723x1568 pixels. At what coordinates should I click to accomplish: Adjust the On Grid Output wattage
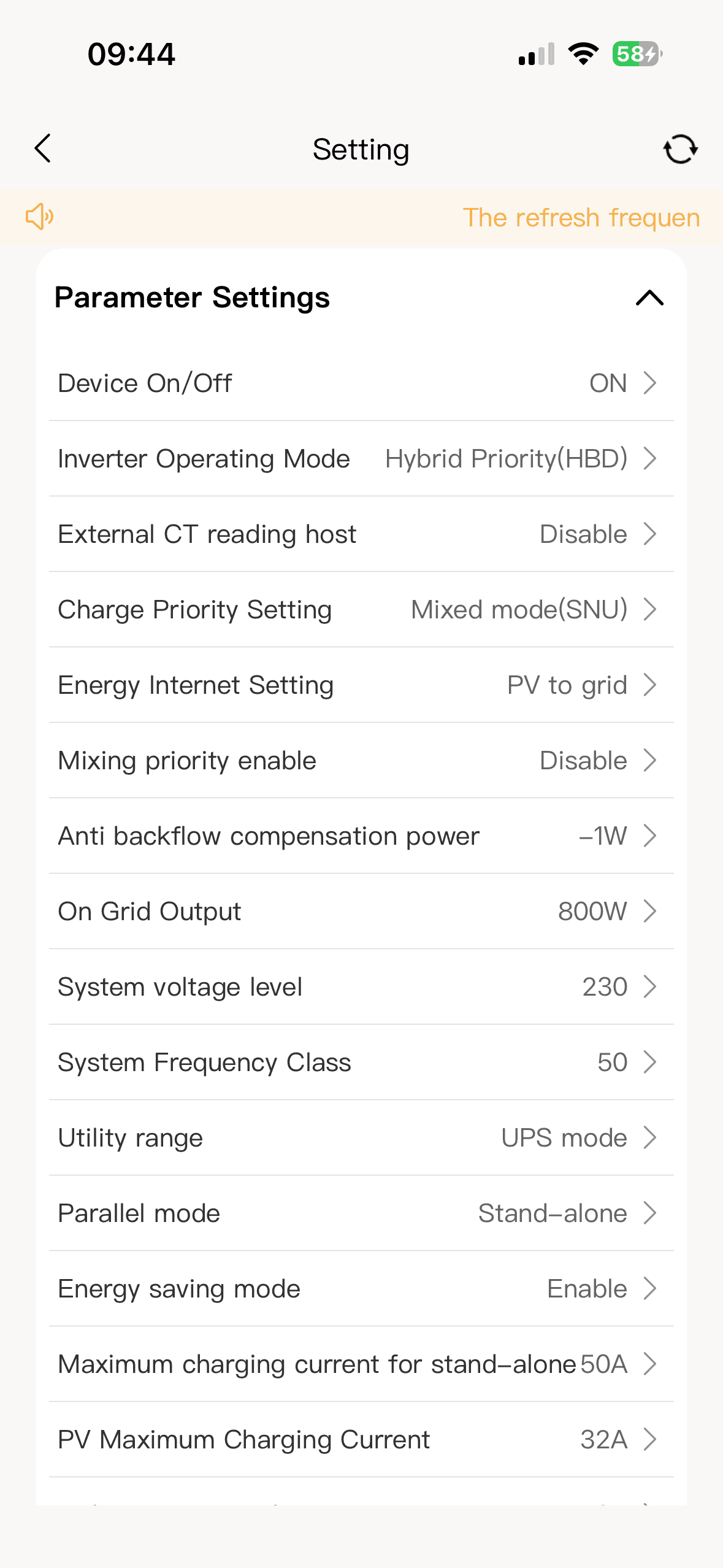[361, 911]
